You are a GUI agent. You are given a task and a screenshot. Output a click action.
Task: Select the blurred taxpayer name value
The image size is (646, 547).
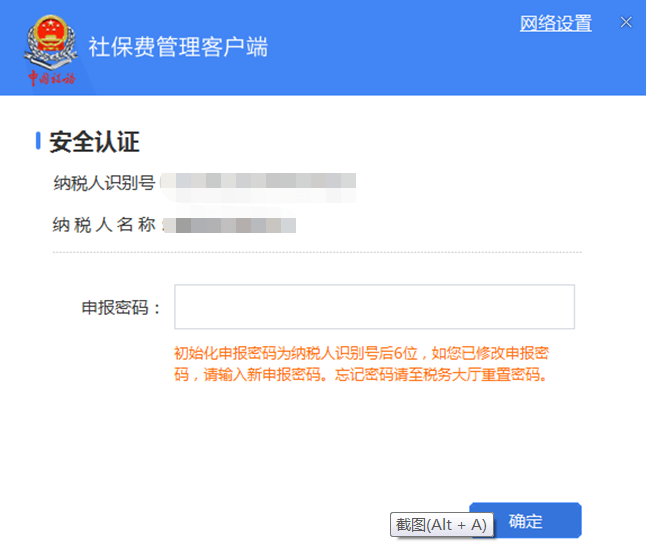coord(229,225)
